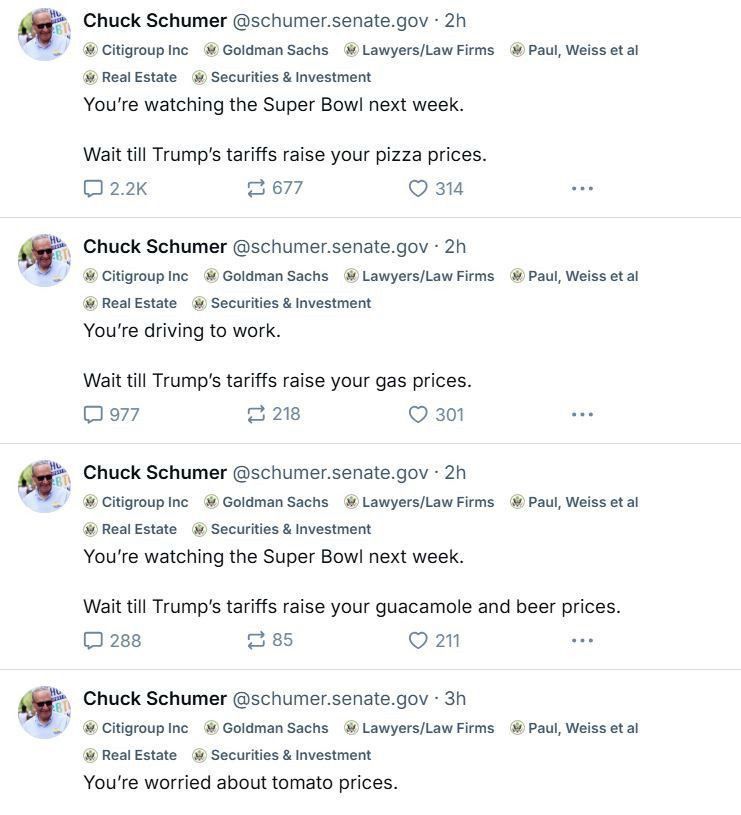Click reply icon on pizza prices post
Screen dimensions: 741x815
coord(93,188)
